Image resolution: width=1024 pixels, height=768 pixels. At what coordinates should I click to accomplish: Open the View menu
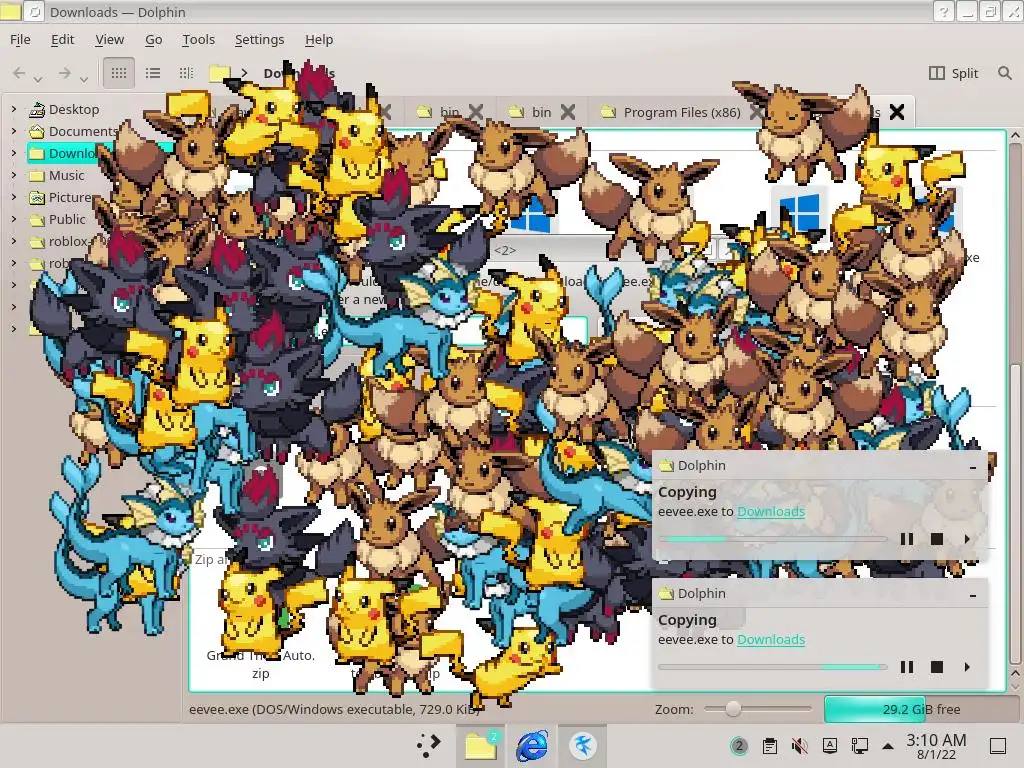pyautogui.click(x=109, y=39)
